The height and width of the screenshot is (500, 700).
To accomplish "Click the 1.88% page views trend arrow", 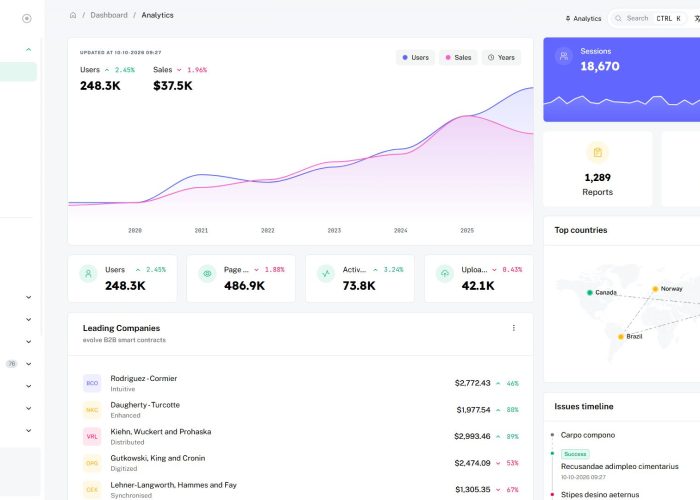I will (256, 270).
